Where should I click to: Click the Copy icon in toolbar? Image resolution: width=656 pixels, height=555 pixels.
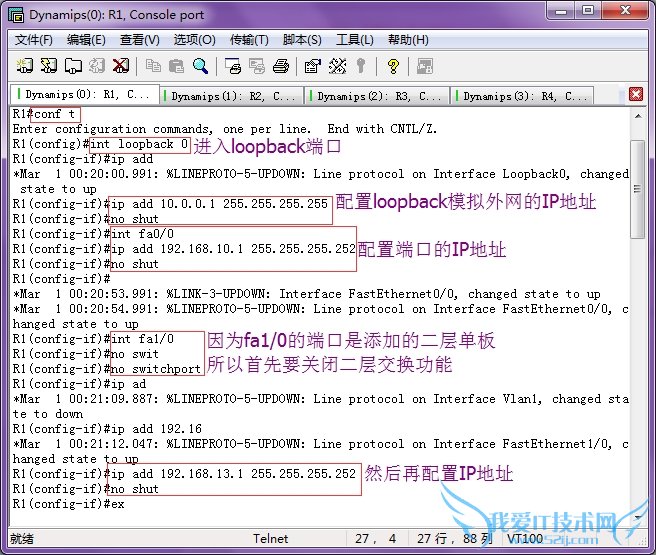[153, 66]
